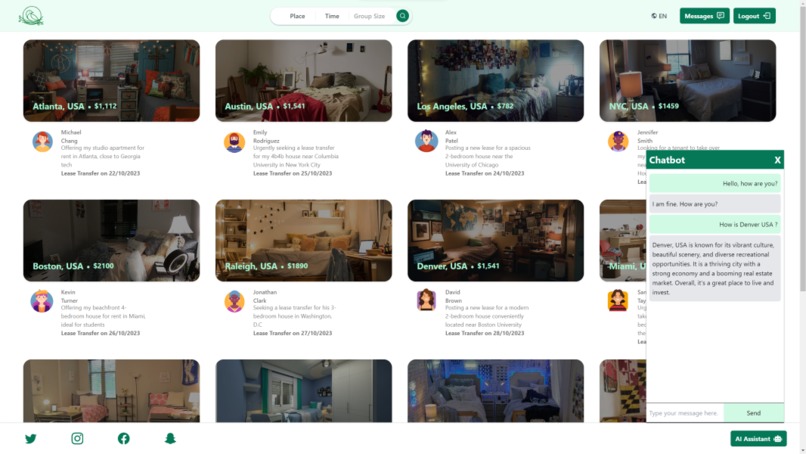Viewport: 806px width, 454px height.
Task: Click the green search magnifier icon
Action: point(402,16)
